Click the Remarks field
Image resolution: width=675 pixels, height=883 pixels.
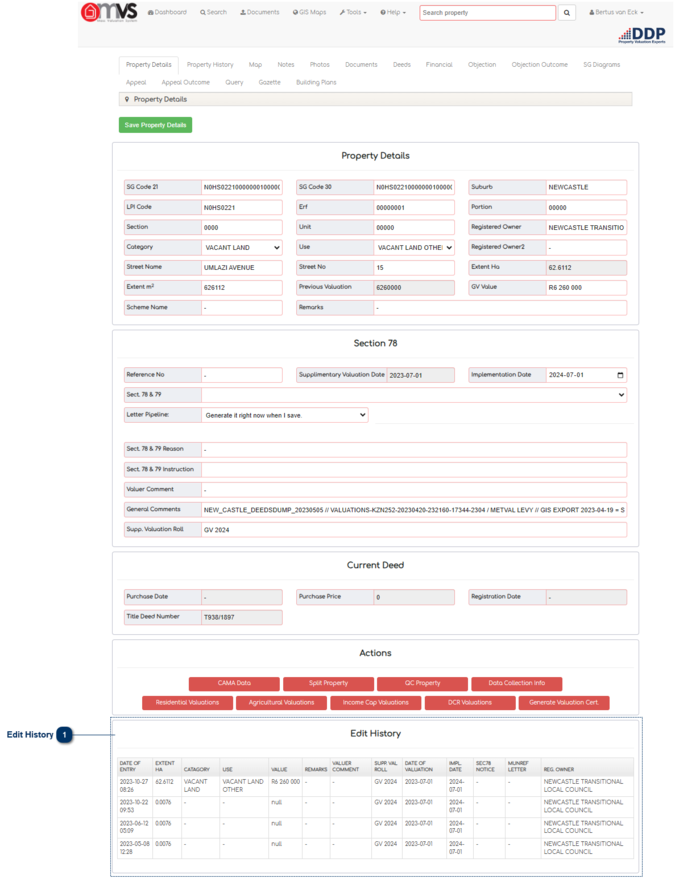[500, 308]
